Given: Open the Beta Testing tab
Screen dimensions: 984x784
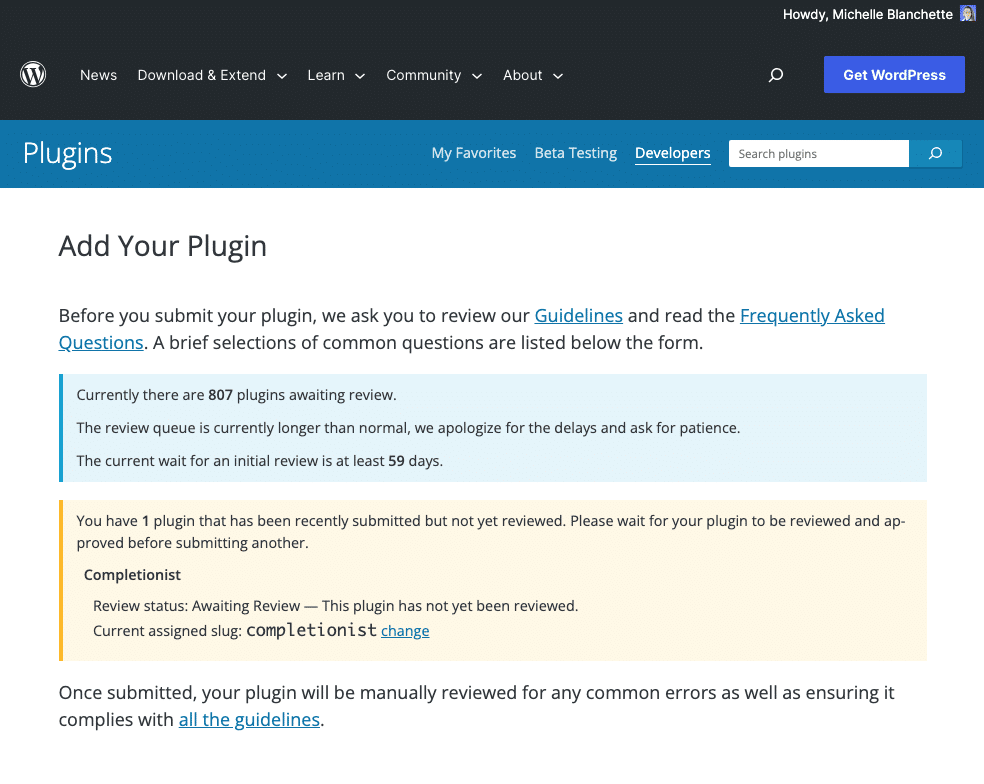Looking at the screenshot, I should 575,153.
